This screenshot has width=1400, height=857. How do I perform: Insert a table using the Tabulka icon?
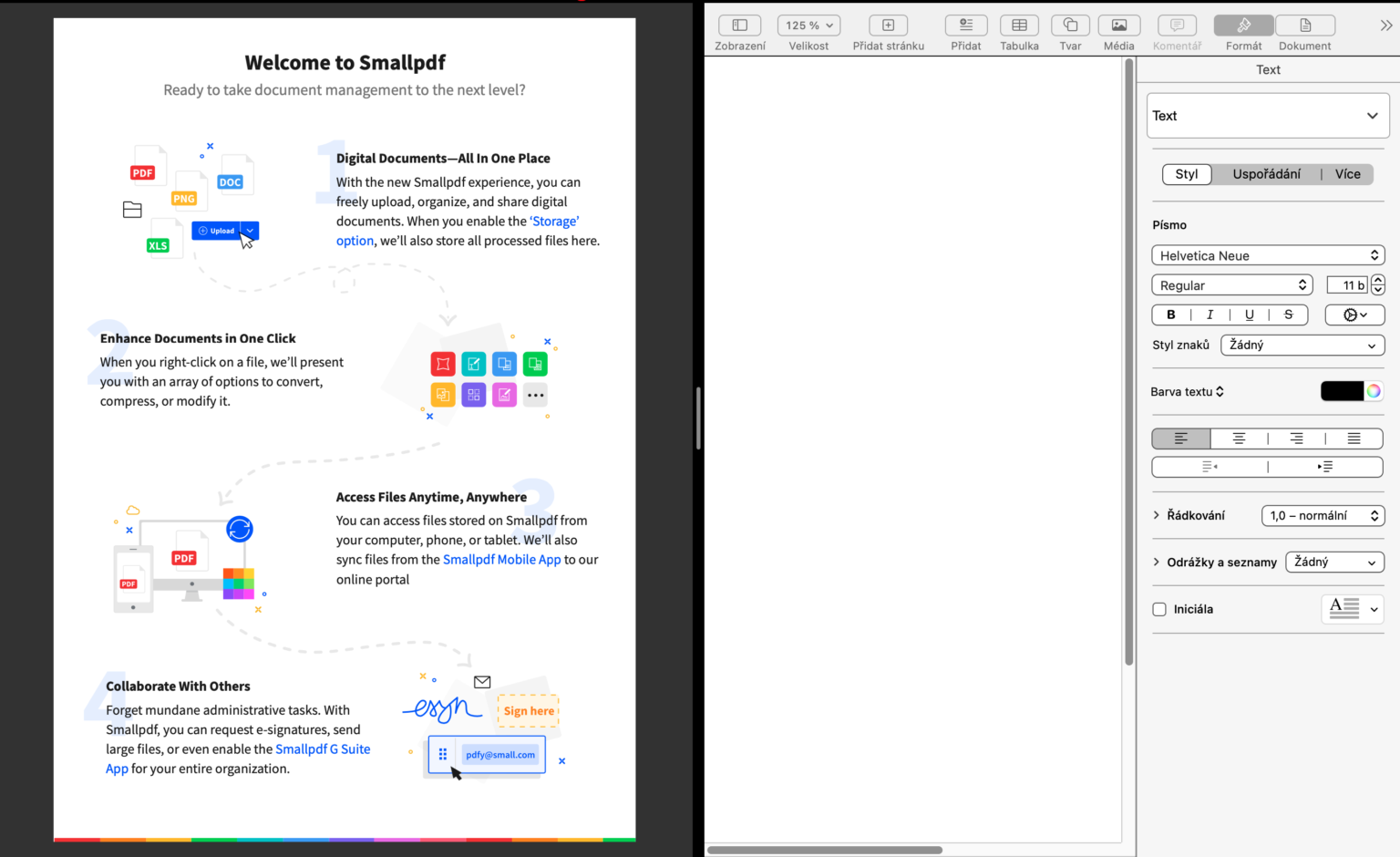[x=1019, y=25]
